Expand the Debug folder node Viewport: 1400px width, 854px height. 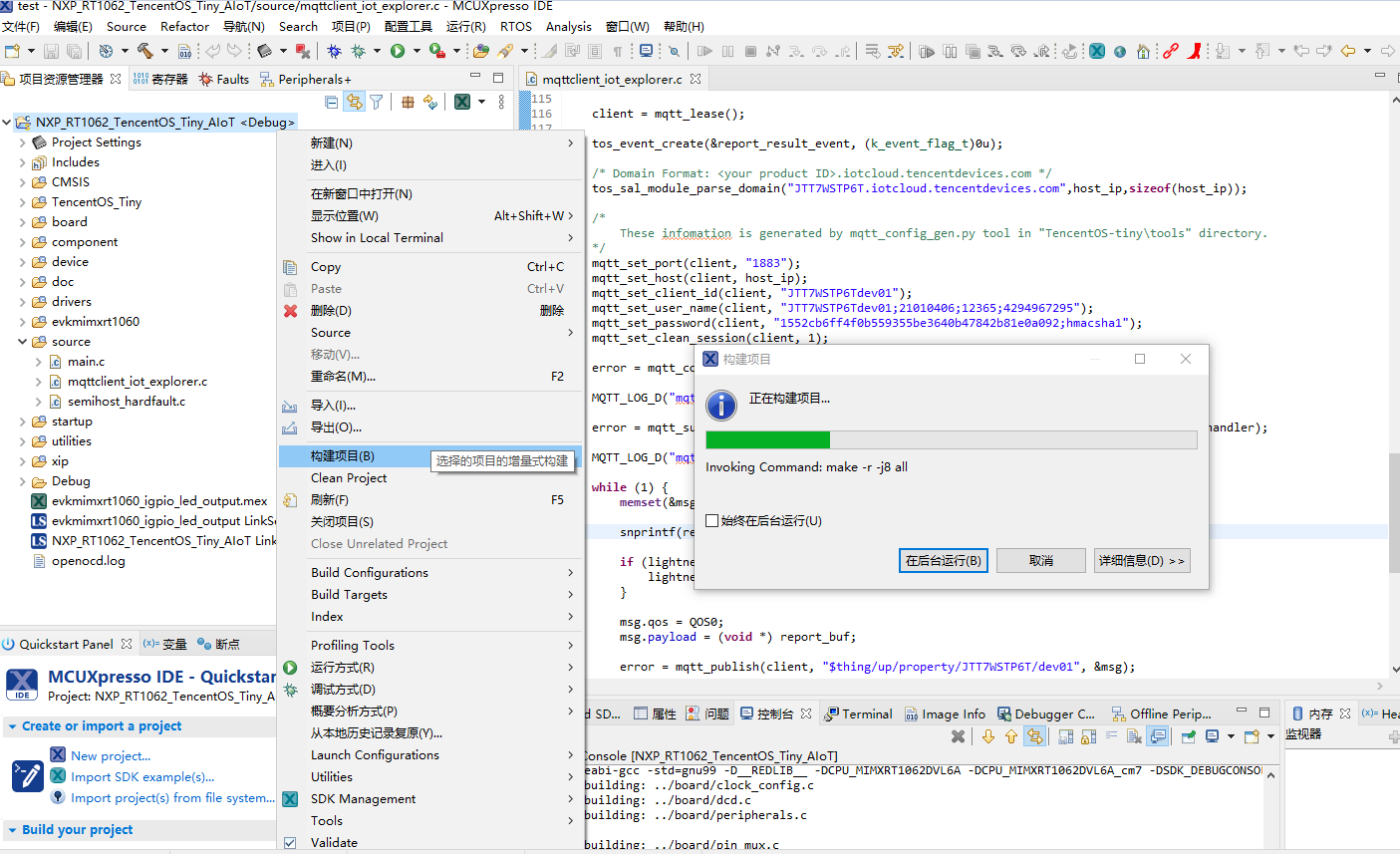click(x=22, y=481)
